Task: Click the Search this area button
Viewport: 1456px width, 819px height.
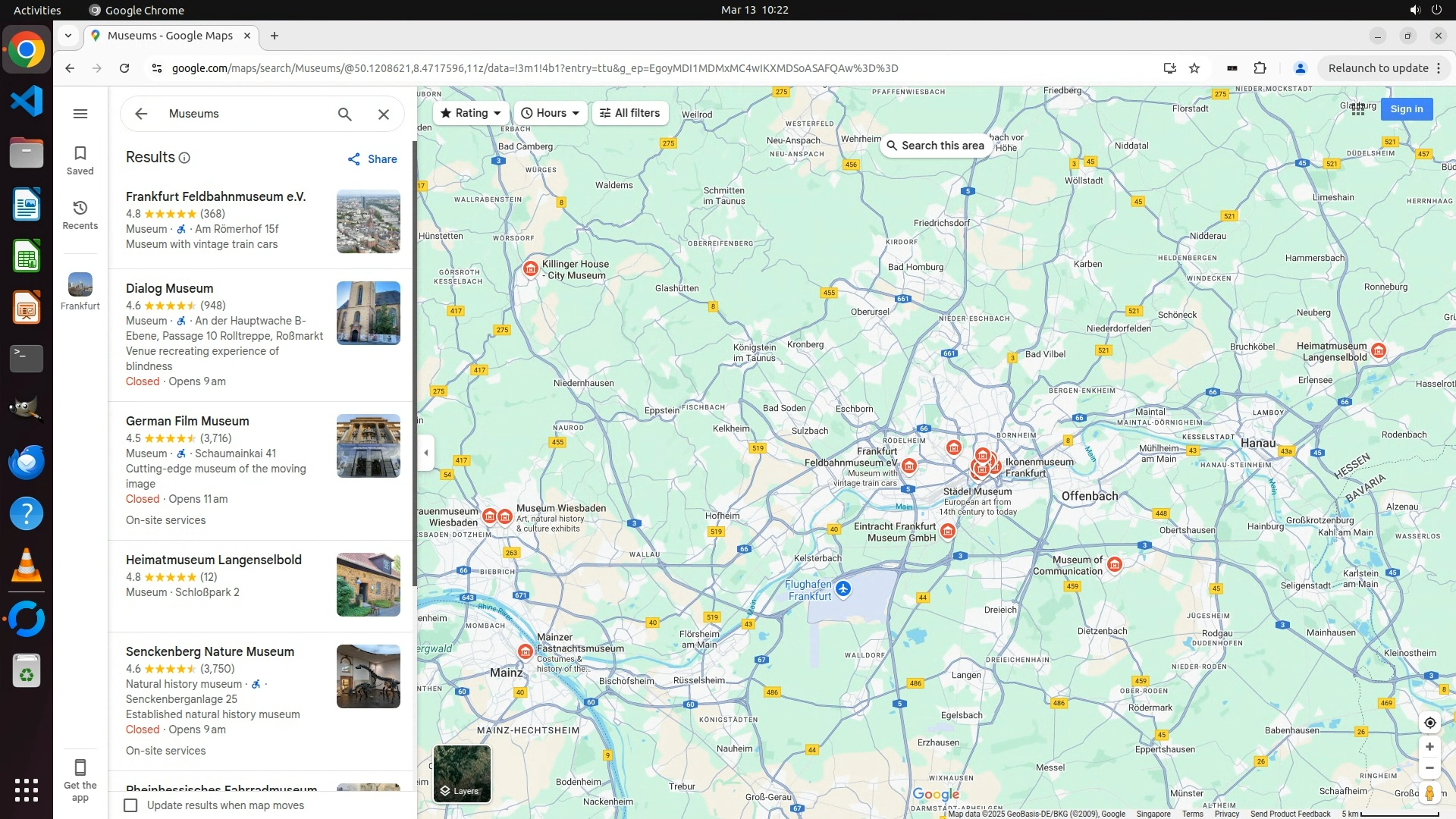Action: coord(935,146)
